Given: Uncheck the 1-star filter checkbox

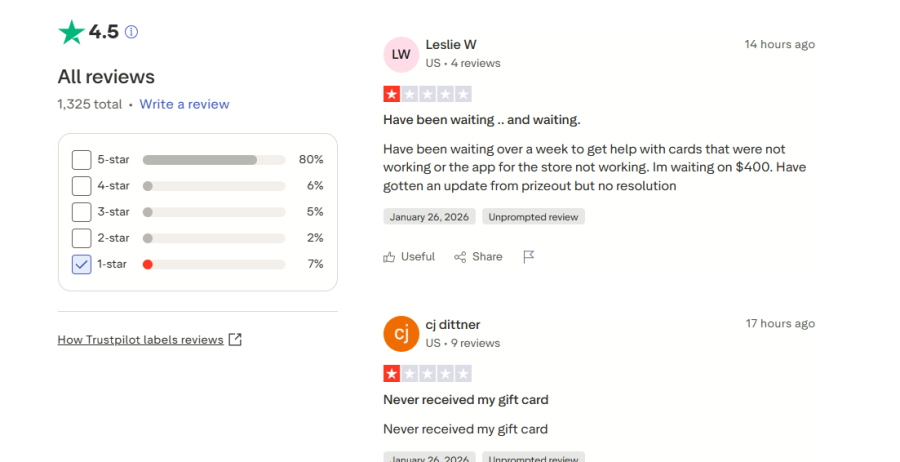Looking at the screenshot, I should click(x=81, y=265).
